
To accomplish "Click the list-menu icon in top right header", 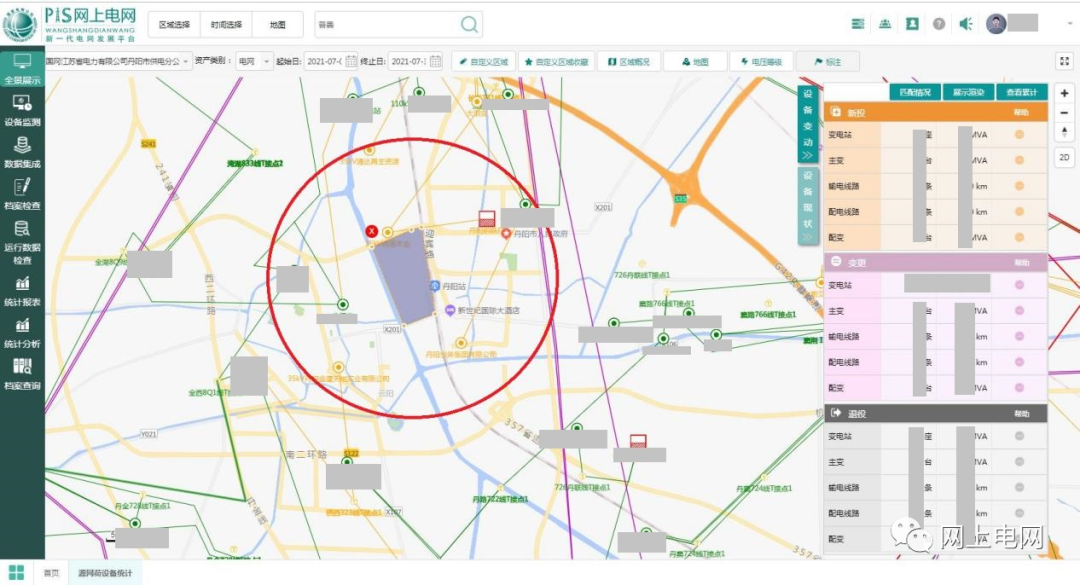I will click(858, 24).
